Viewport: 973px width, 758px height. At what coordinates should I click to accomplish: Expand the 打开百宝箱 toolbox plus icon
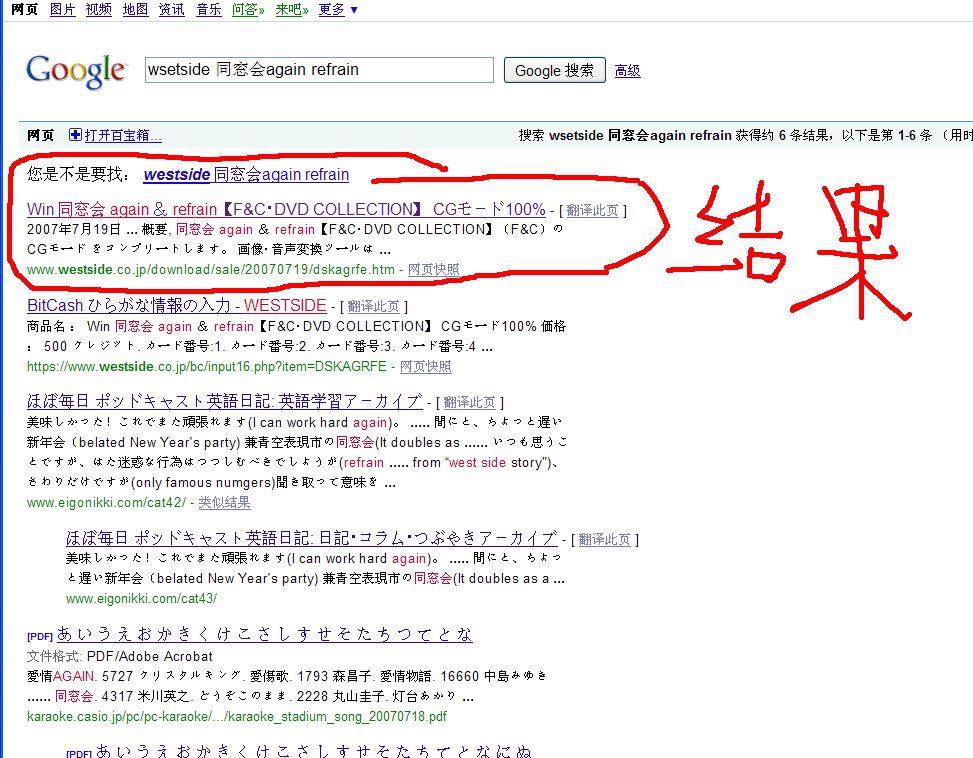click(x=75, y=135)
